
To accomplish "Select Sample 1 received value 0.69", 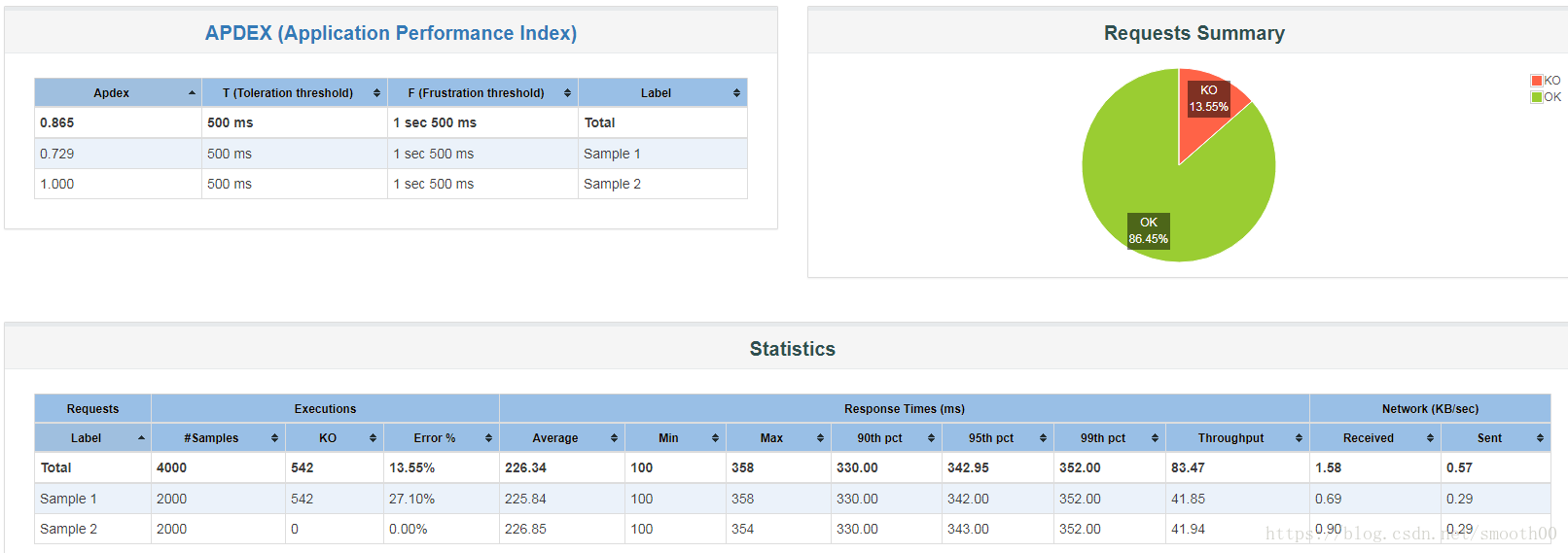I will point(1329,499).
